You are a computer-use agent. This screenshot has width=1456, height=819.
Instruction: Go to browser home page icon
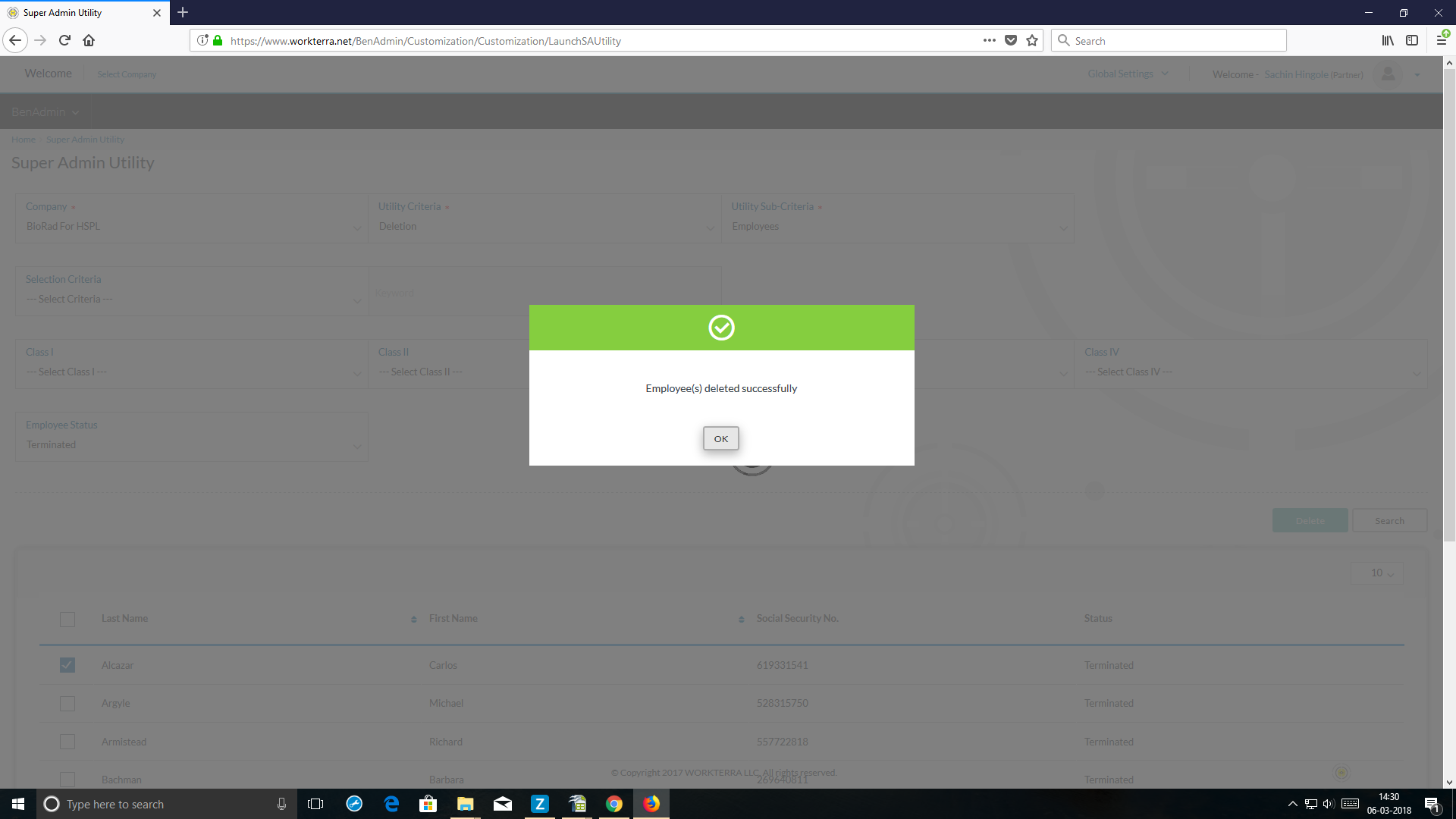tap(89, 40)
